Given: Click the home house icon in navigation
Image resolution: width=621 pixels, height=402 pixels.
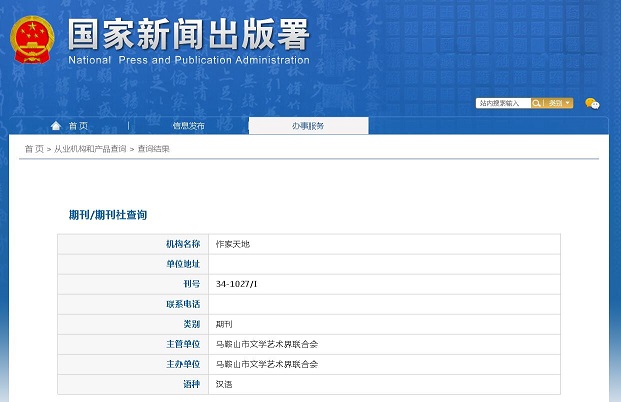Looking at the screenshot, I should tap(56, 126).
